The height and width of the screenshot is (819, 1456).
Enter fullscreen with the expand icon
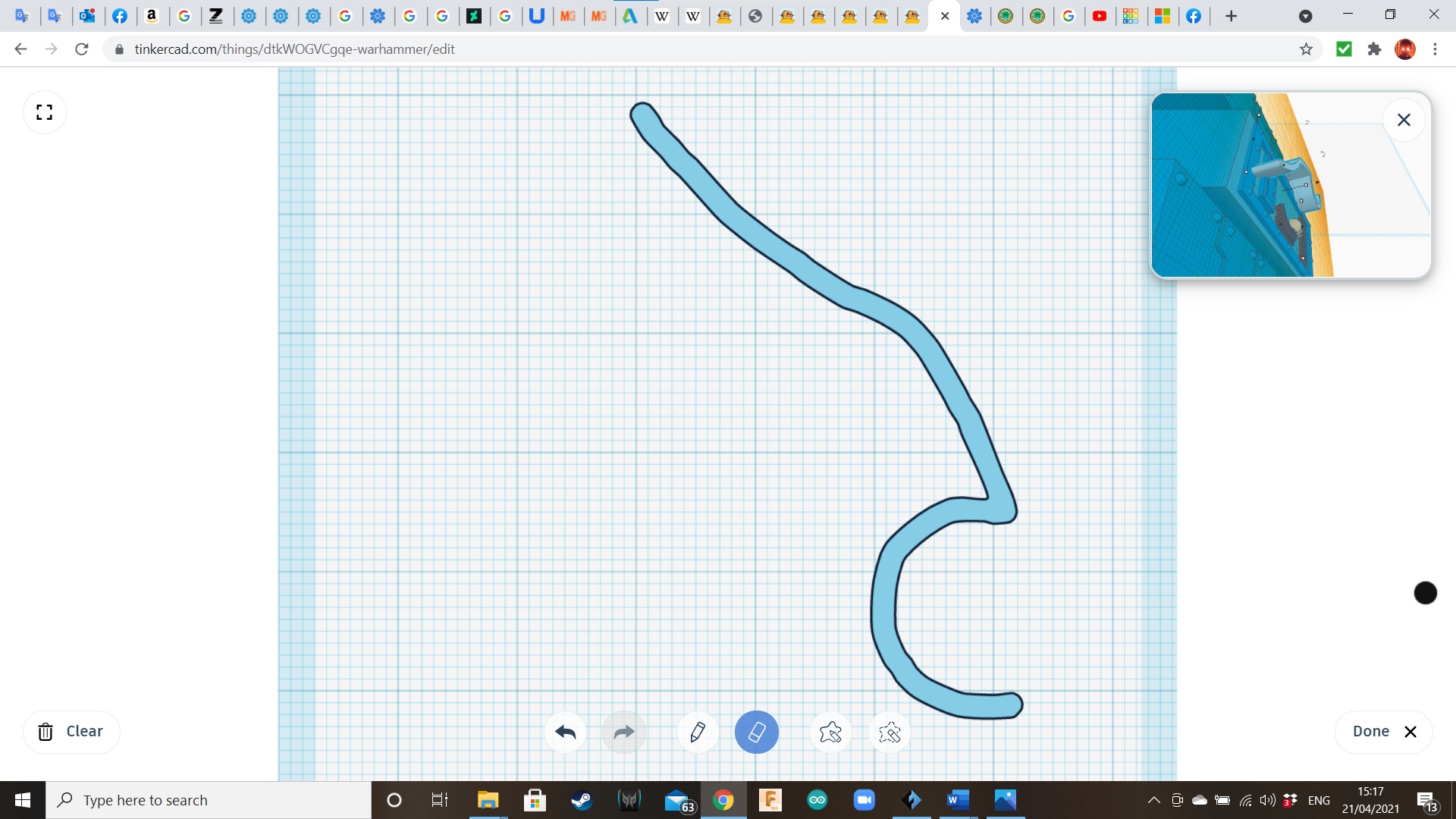coord(45,112)
